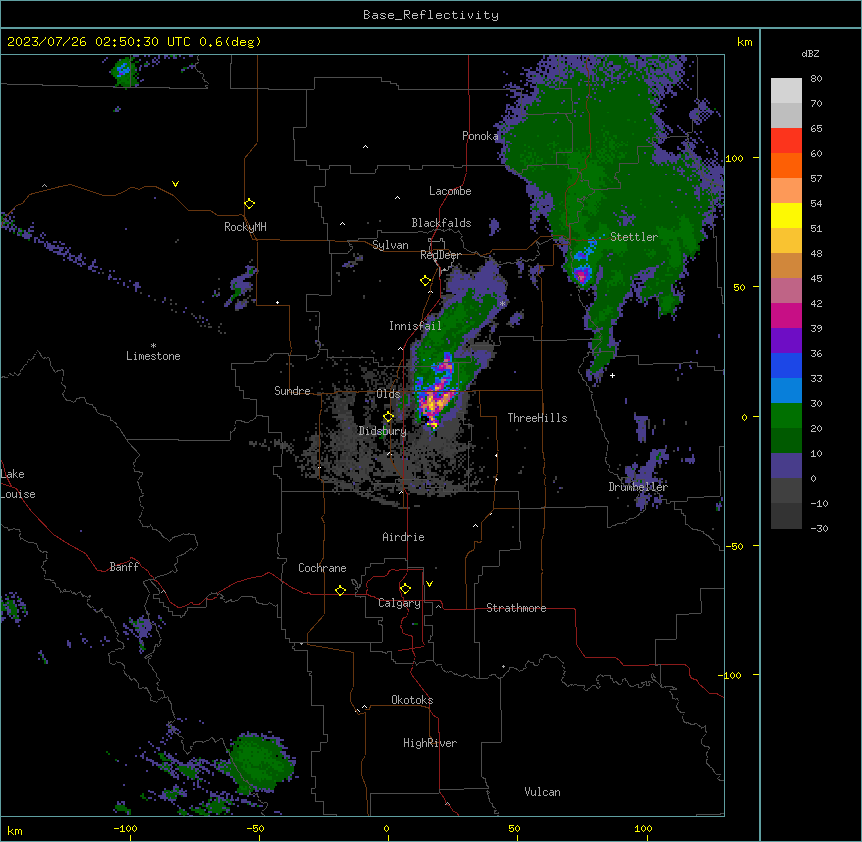862x842 pixels.
Task: Click the Base_Reflectivity title
Action: [x=431, y=15]
